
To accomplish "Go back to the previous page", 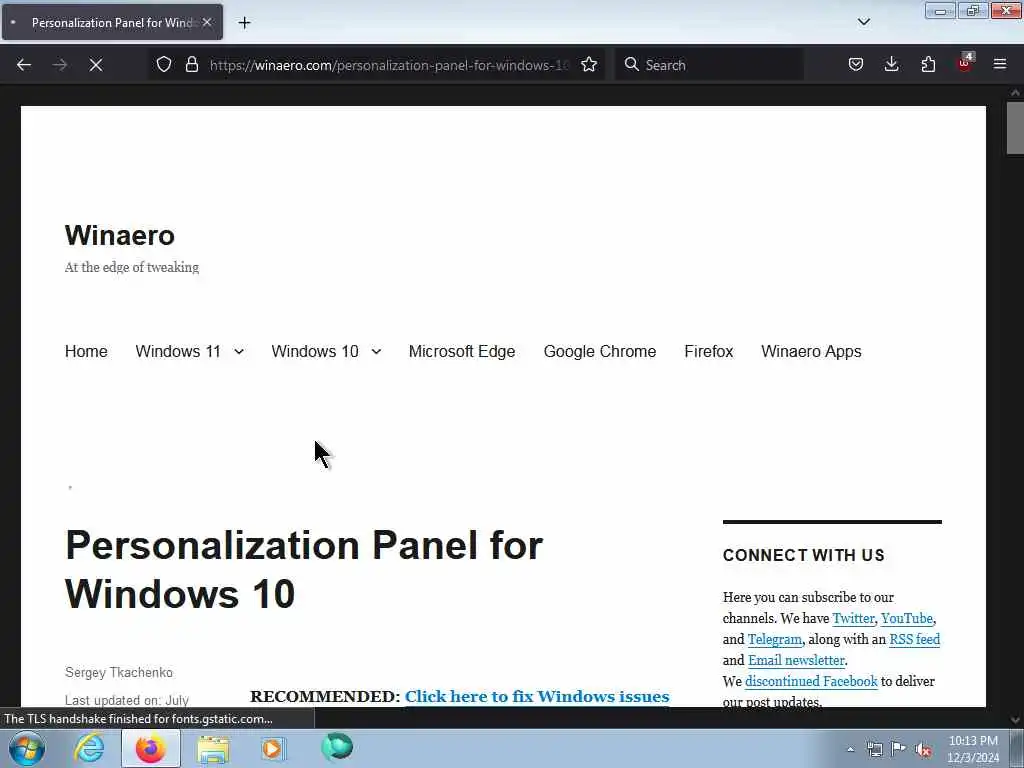I will (x=24, y=65).
